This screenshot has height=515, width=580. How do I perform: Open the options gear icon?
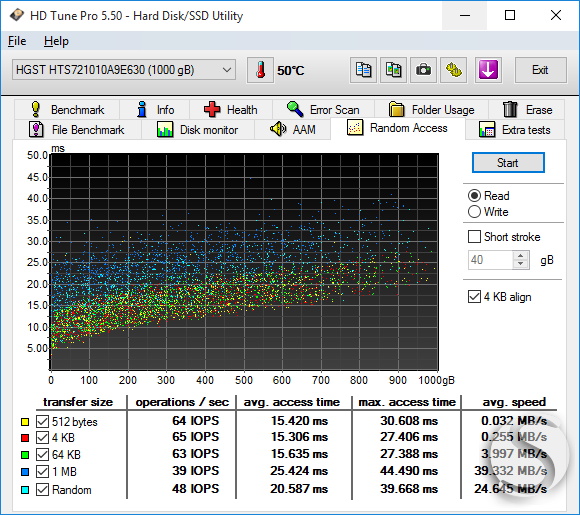pos(453,70)
